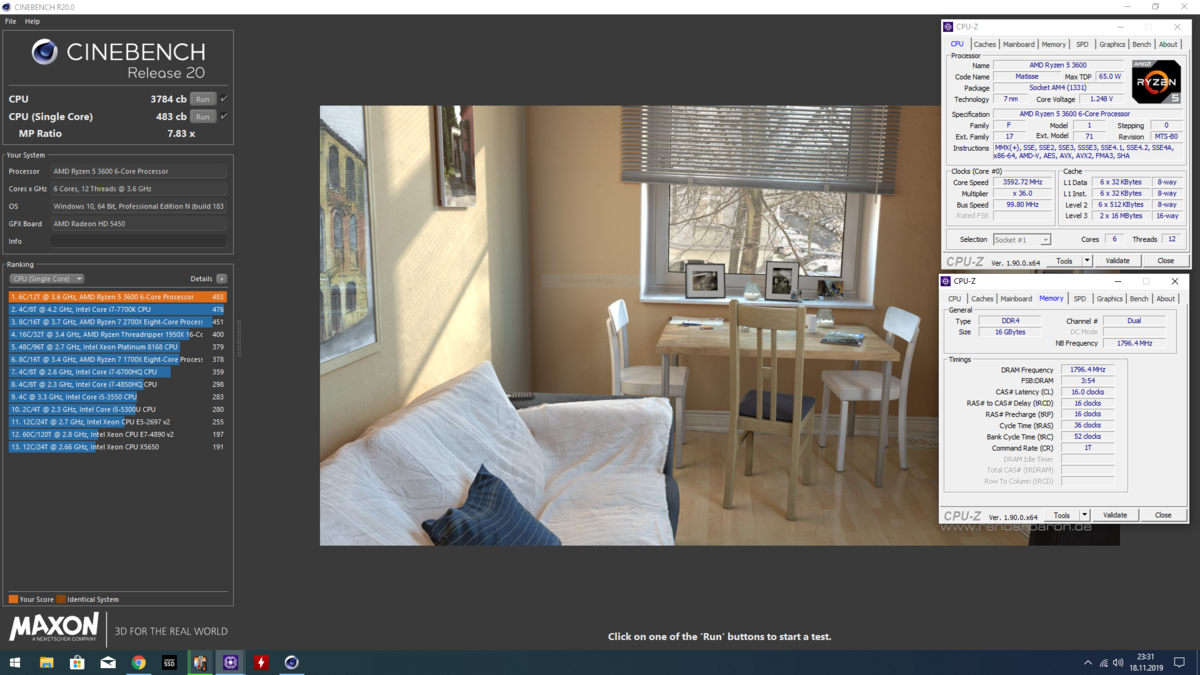Expand the ranking Details arrow

222,279
